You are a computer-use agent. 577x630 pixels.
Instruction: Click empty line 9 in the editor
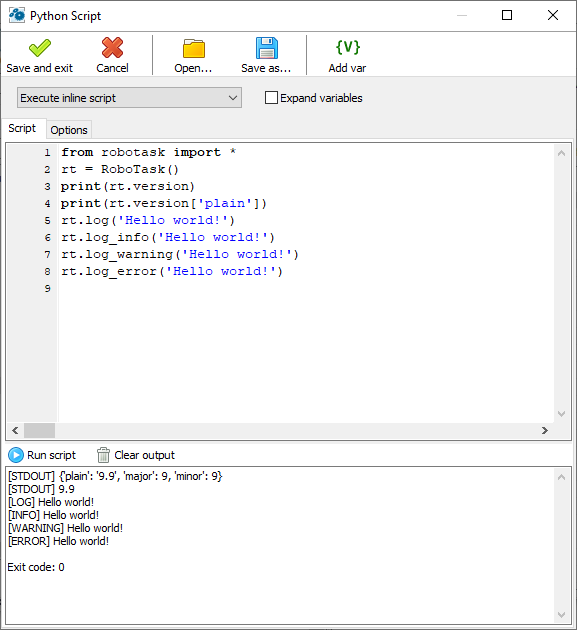pos(305,288)
